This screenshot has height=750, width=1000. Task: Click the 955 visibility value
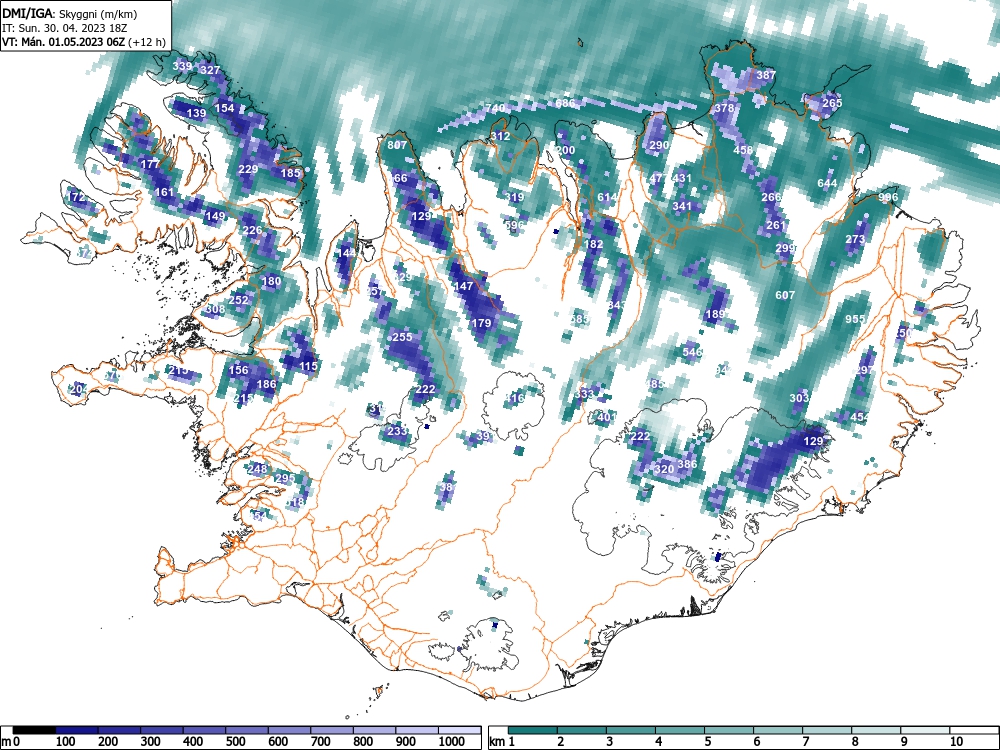(x=855, y=319)
